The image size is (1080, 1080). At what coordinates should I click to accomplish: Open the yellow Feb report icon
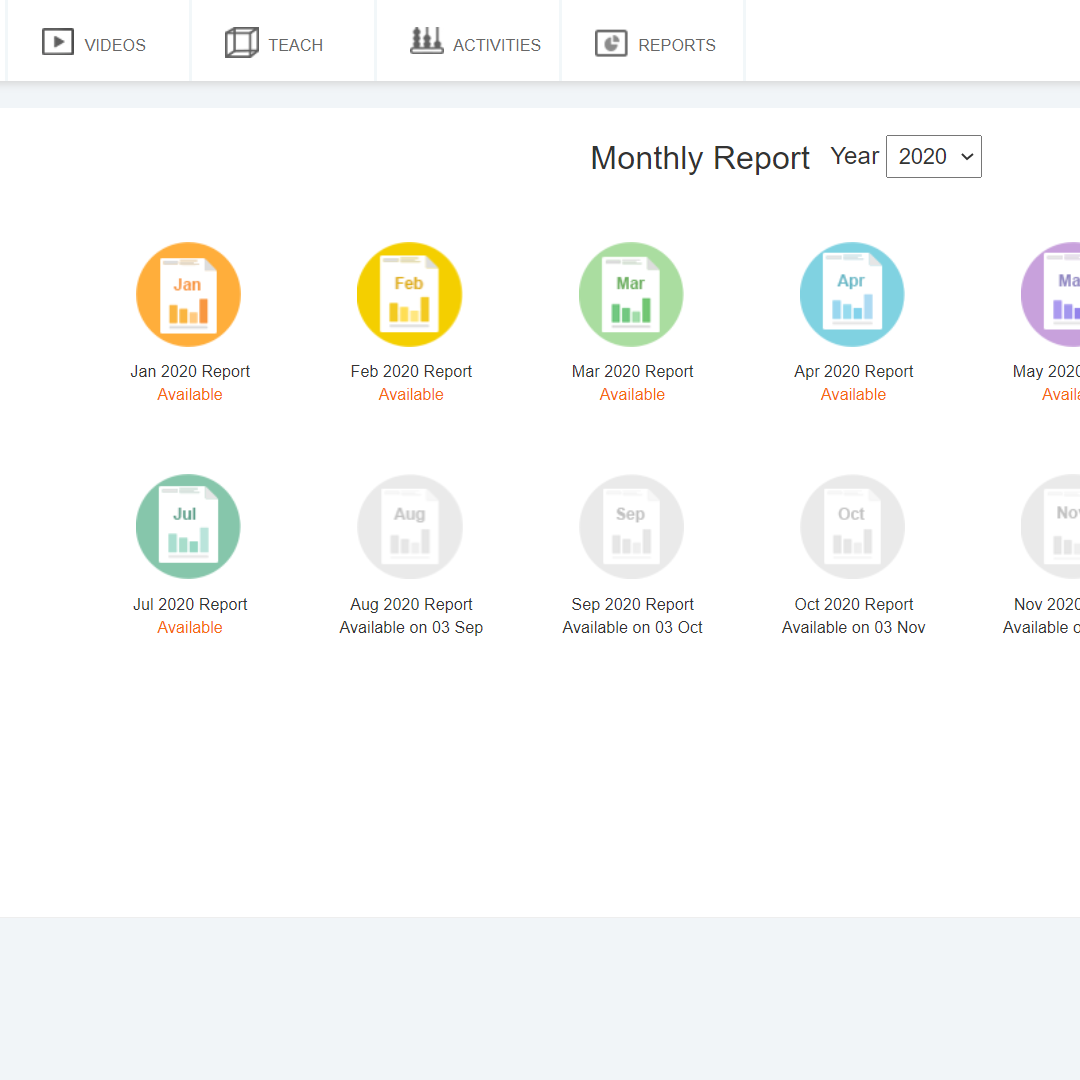tap(409, 294)
